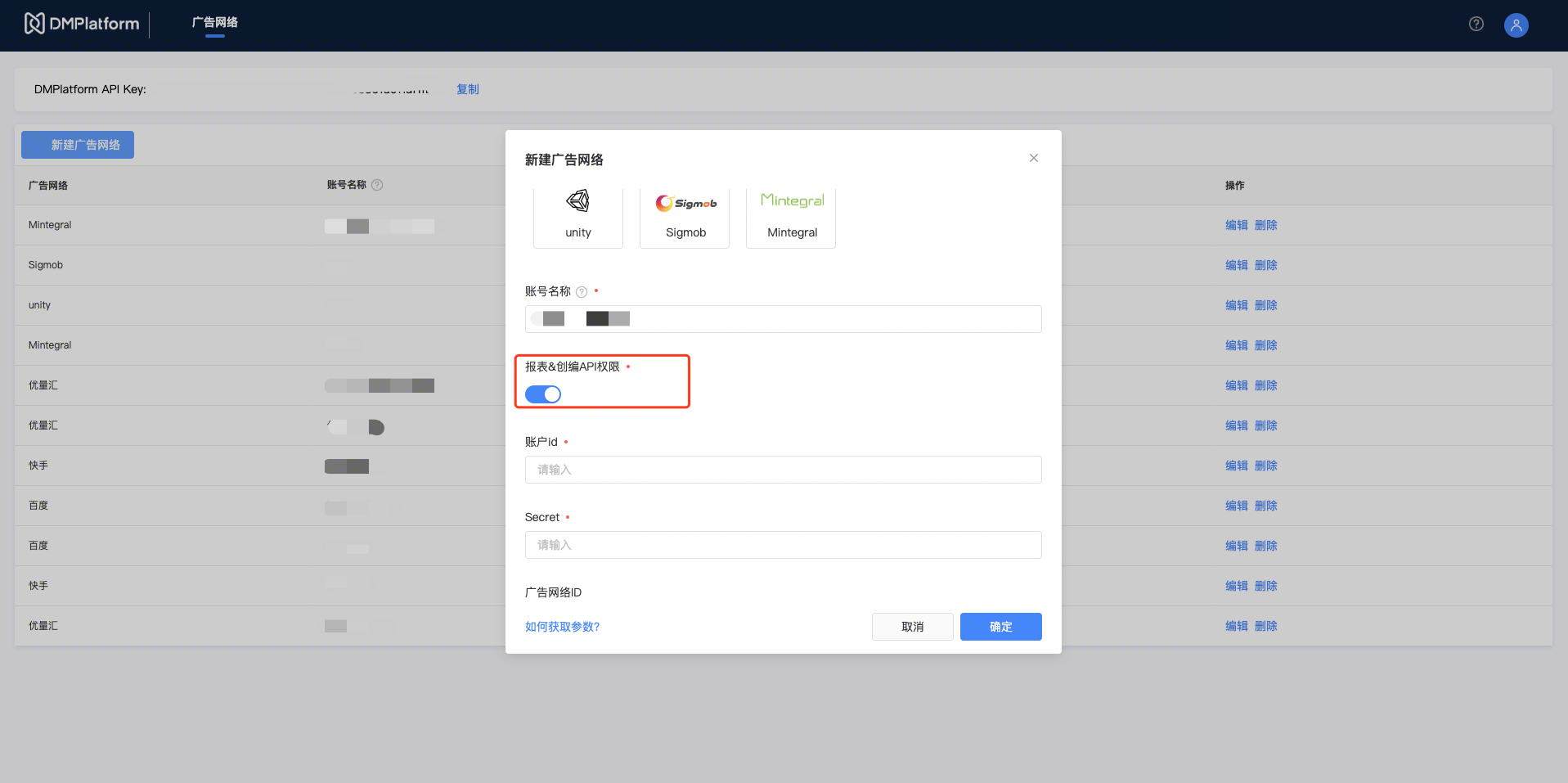Pick the Mintegral network option
This screenshot has height=783, width=1568.
pos(791,216)
